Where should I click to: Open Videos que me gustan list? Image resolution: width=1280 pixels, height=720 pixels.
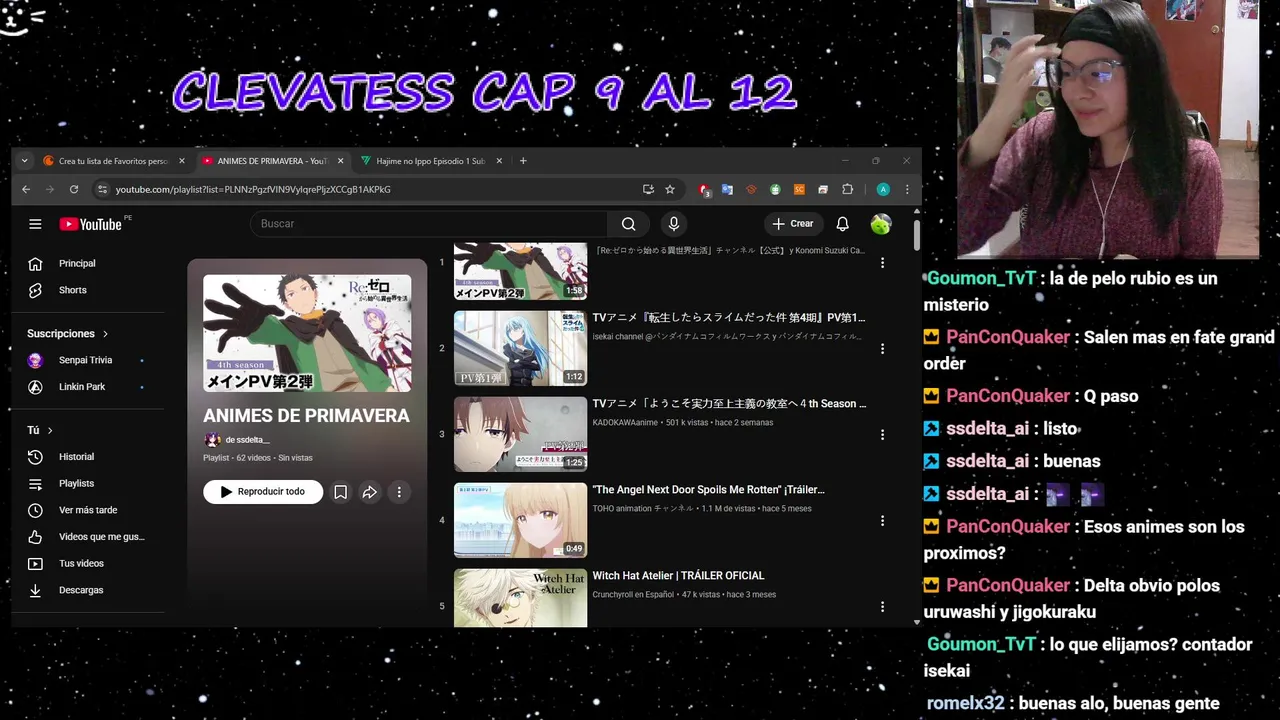click(x=101, y=537)
